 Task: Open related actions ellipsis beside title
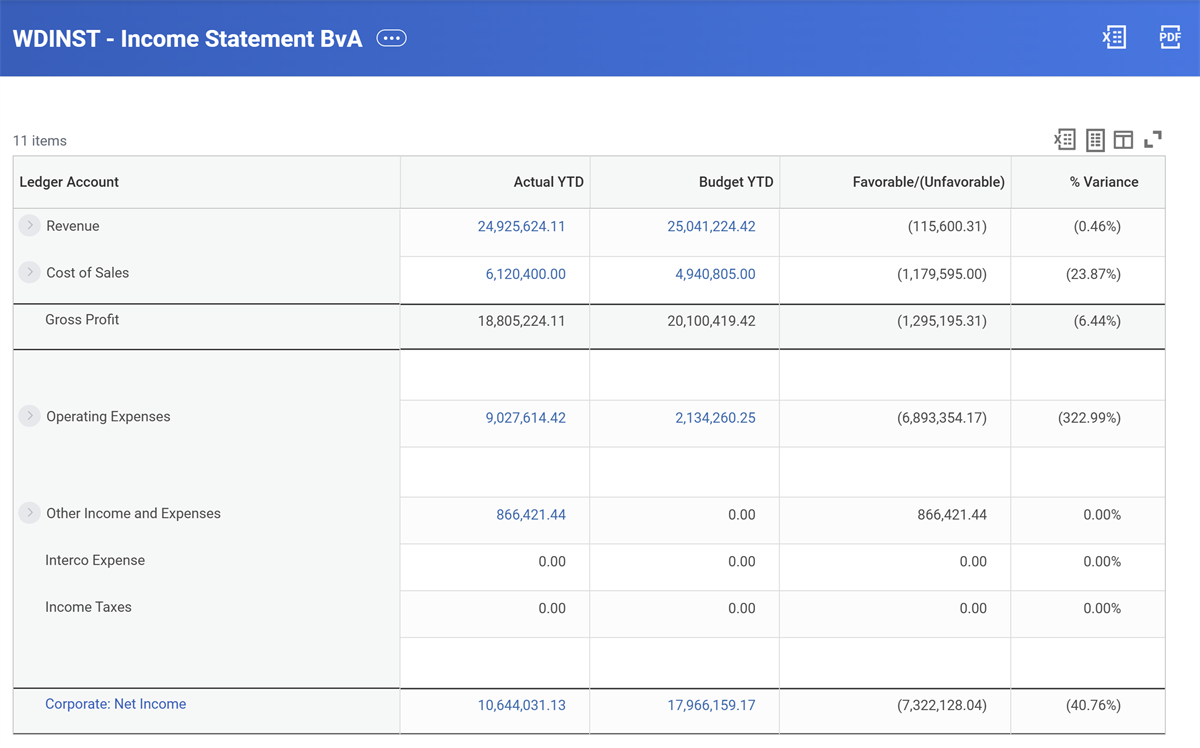click(x=391, y=38)
